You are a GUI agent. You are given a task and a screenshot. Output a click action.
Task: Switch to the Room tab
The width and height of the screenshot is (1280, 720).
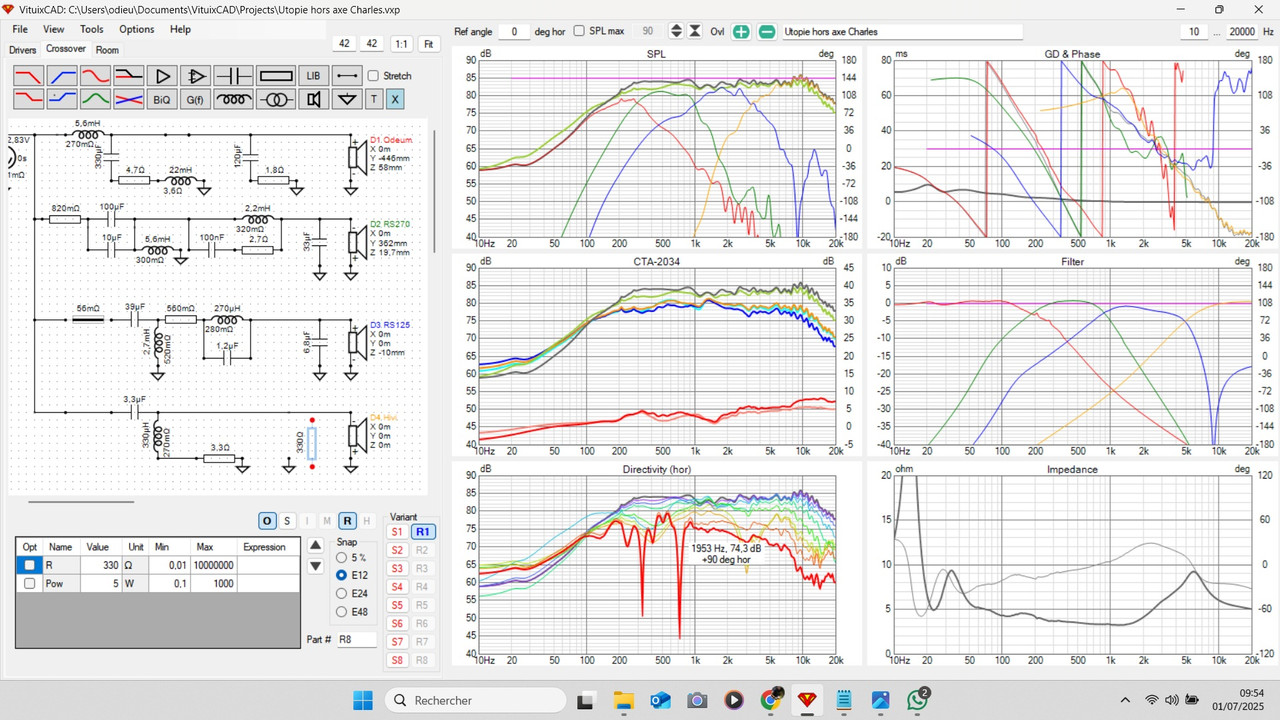pos(107,49)
